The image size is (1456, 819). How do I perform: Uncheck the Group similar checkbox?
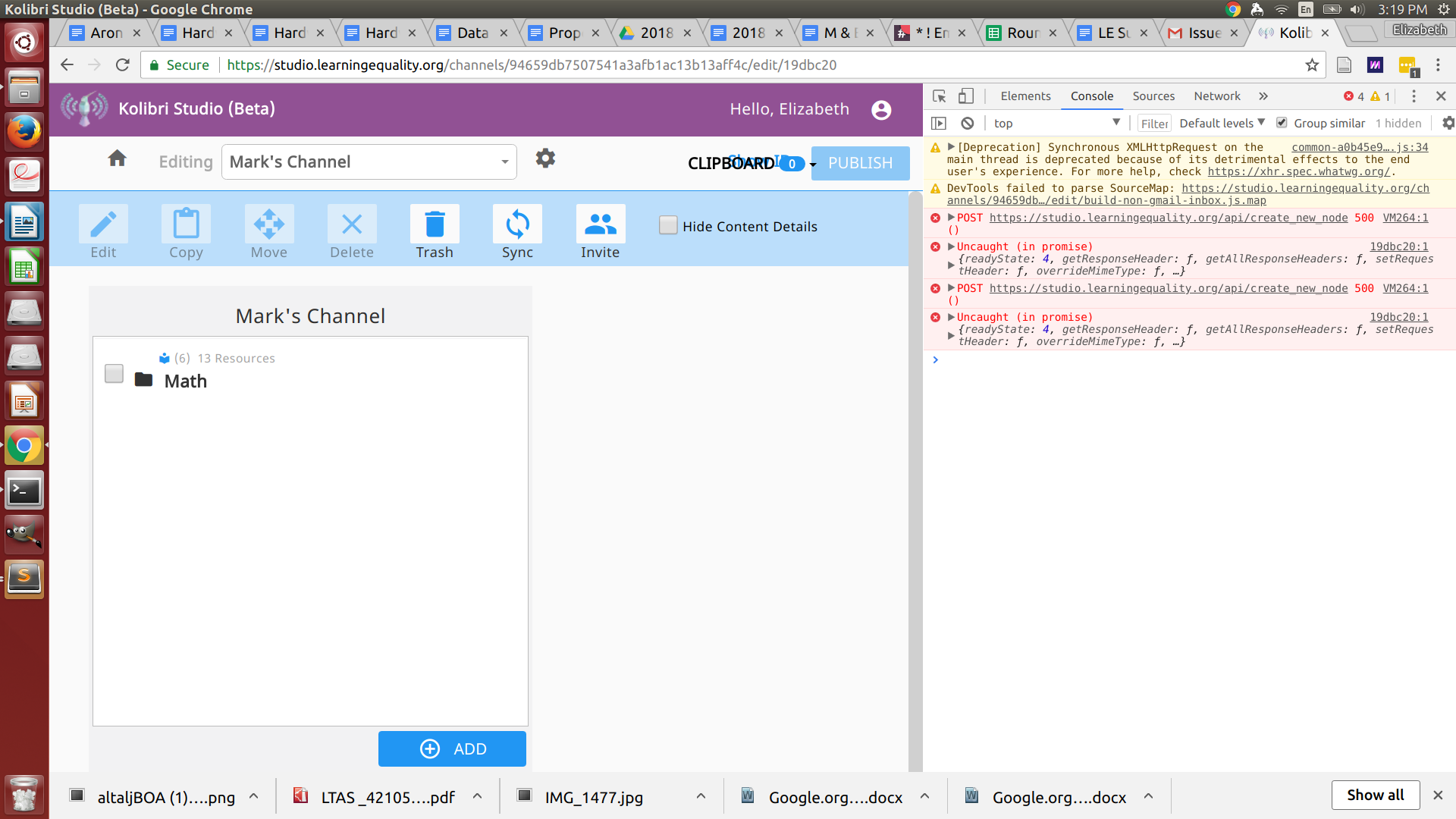1282,123
